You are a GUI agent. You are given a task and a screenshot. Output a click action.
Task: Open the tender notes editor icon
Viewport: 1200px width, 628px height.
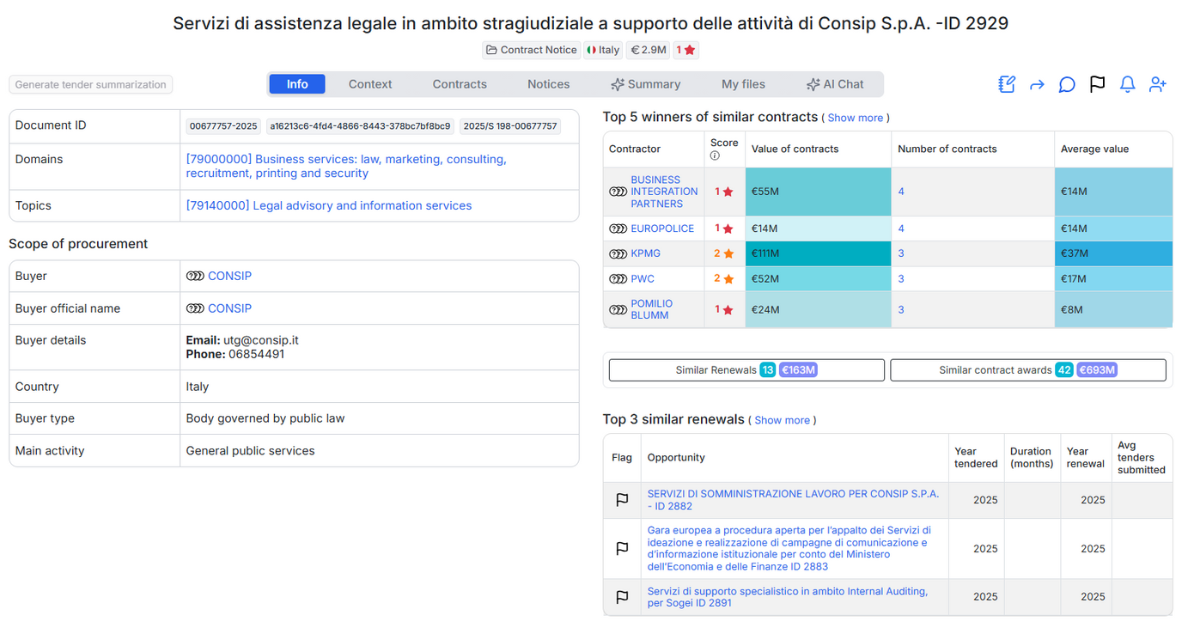1006,84
